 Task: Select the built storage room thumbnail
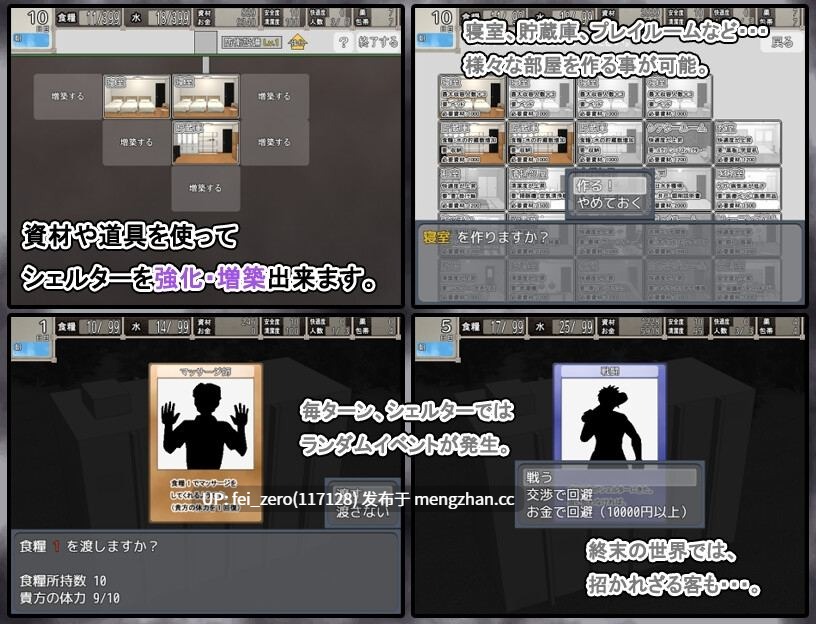point(206,143)
